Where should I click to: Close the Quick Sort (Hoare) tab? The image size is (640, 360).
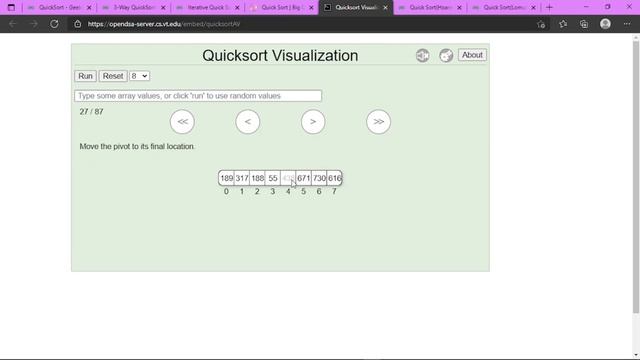coord(459,7)
